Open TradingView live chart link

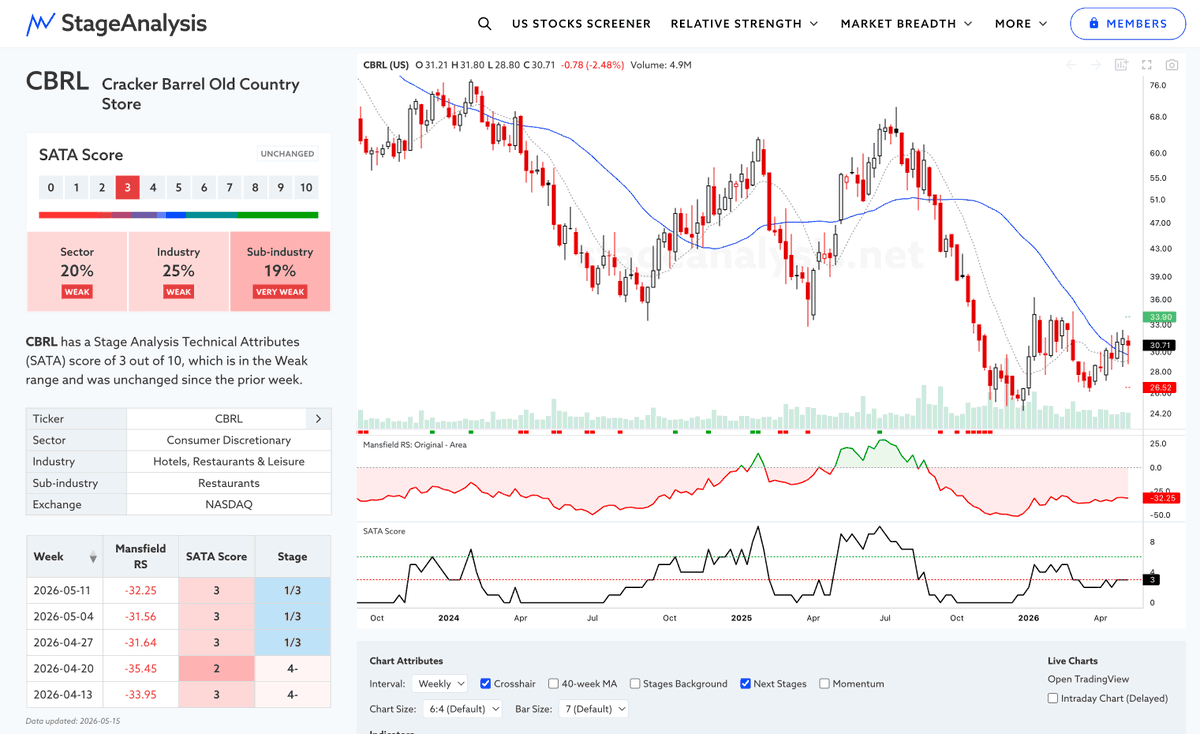pos(1088,679)
